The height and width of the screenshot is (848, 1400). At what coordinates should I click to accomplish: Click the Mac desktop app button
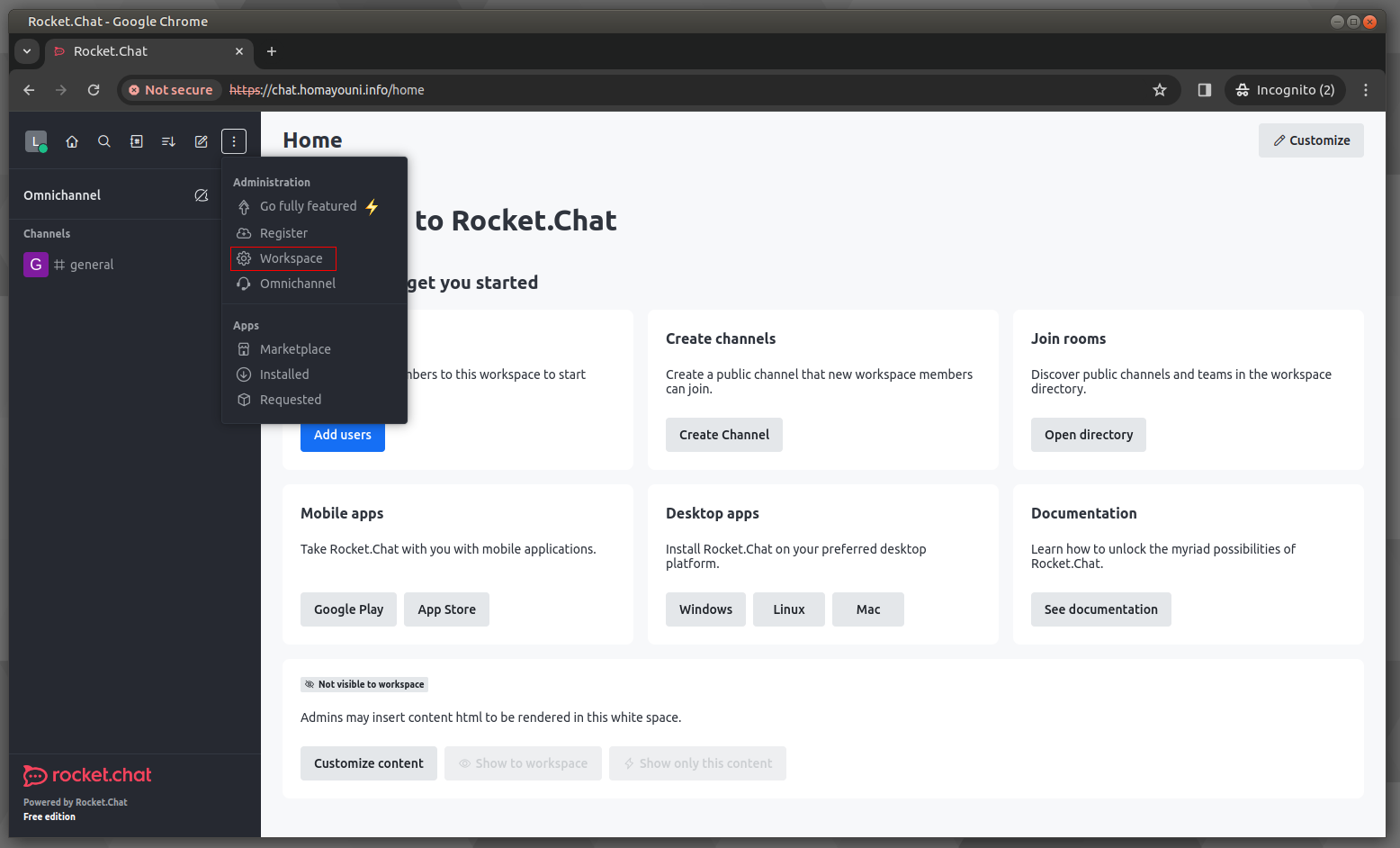coord(868,609)
